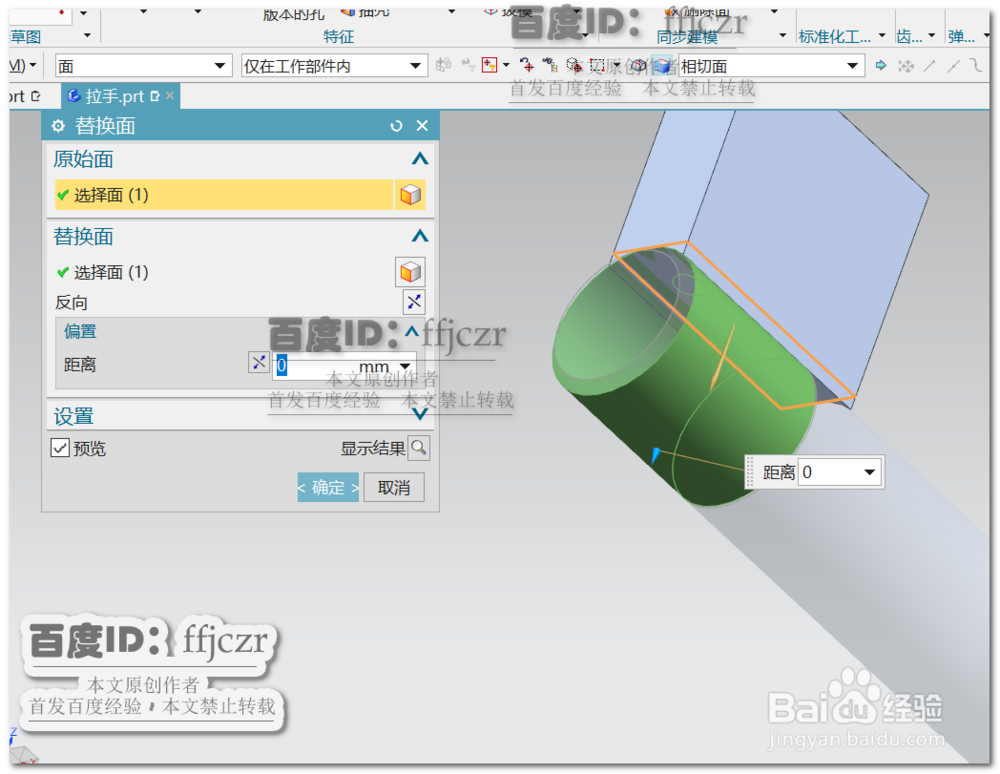This screenshot has width=1000, height=774.
Task: Open the 相切面 face rule dropdown
Action: (x=852, y=66)
